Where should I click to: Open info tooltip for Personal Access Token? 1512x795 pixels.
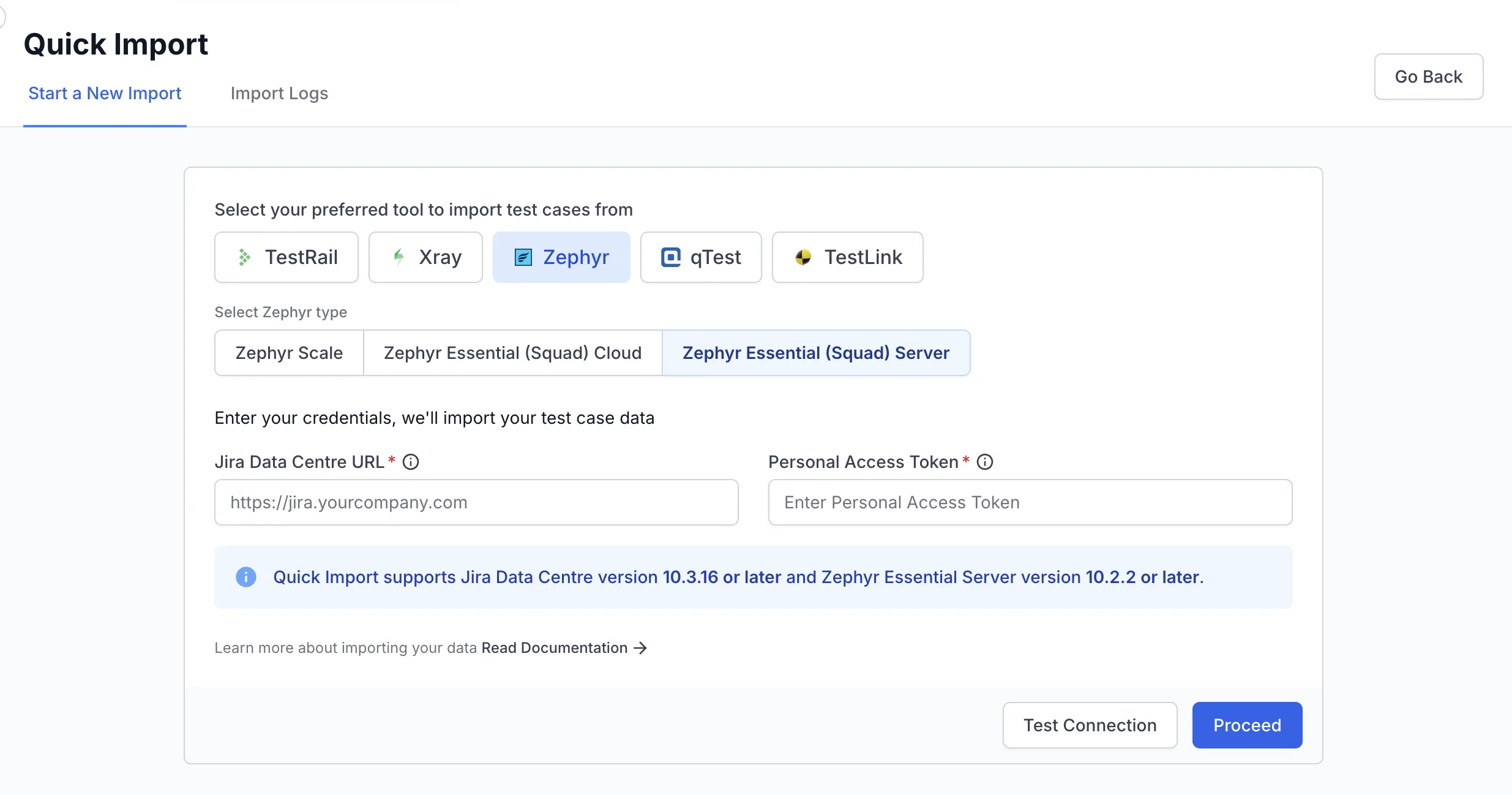(985, 462)
